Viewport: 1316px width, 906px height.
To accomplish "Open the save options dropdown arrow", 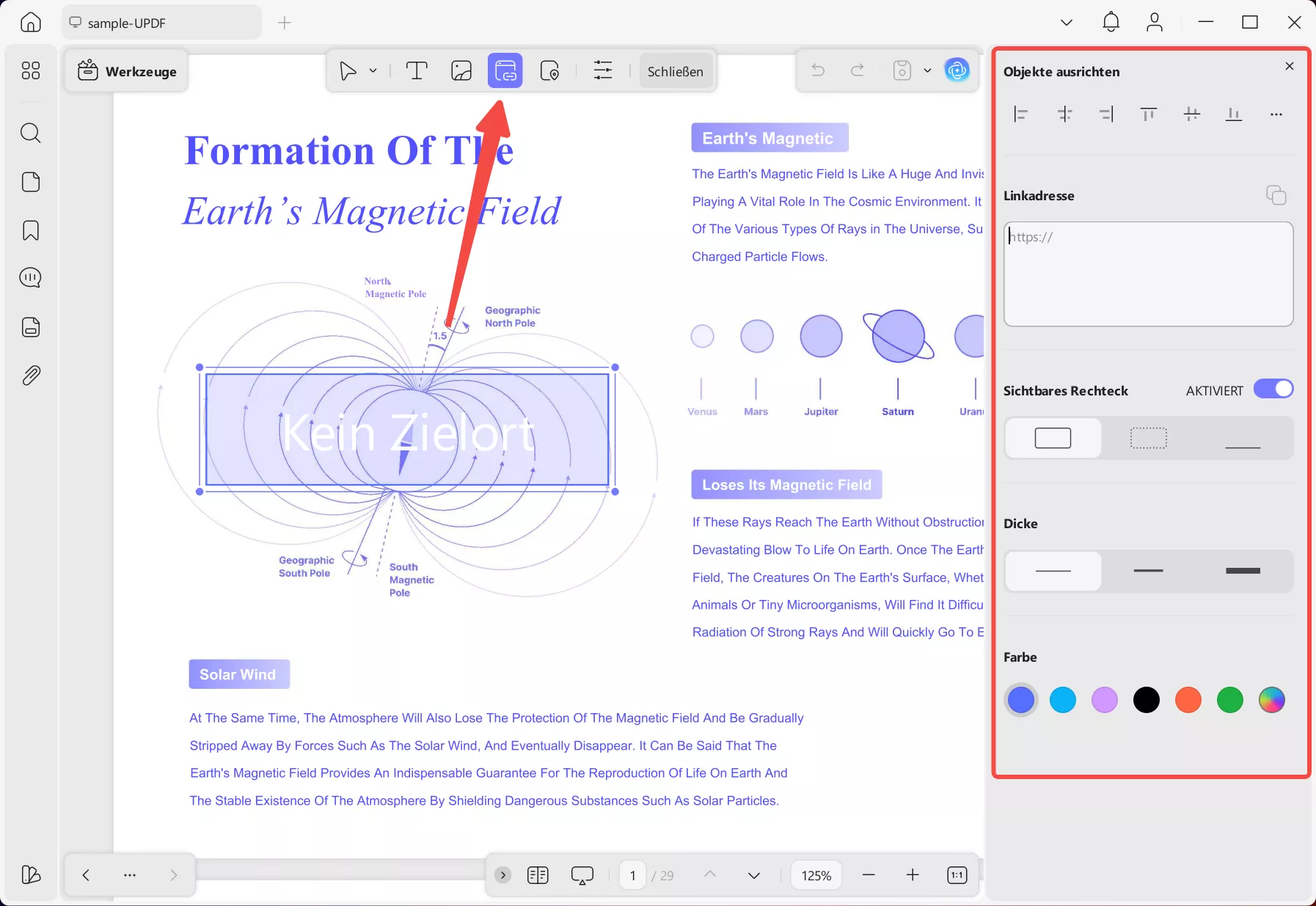I will coord(927,71).
